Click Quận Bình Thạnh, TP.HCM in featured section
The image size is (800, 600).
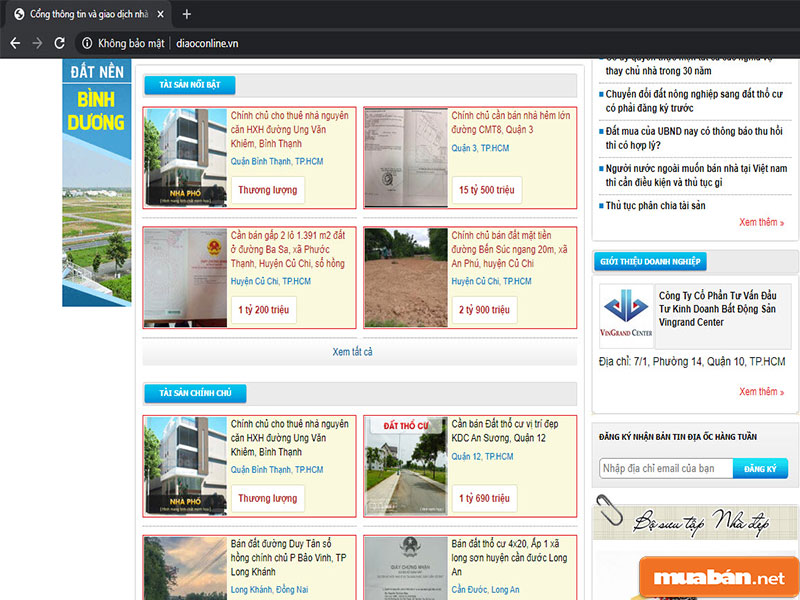pyautogui.click(x=277, y=161)
